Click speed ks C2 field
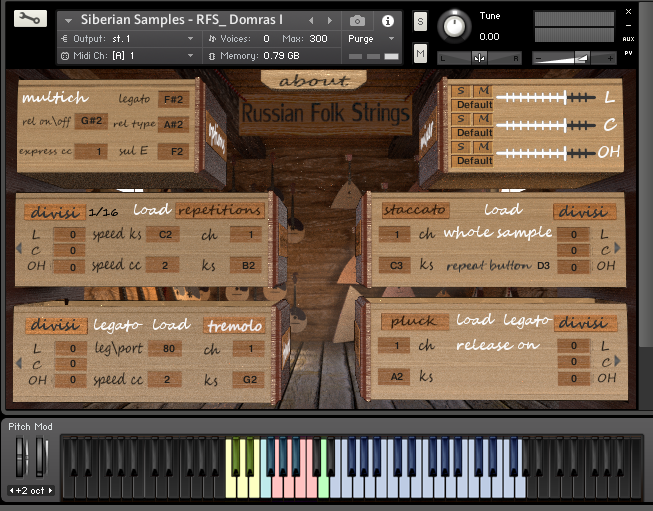 click(x=165, y=234)
